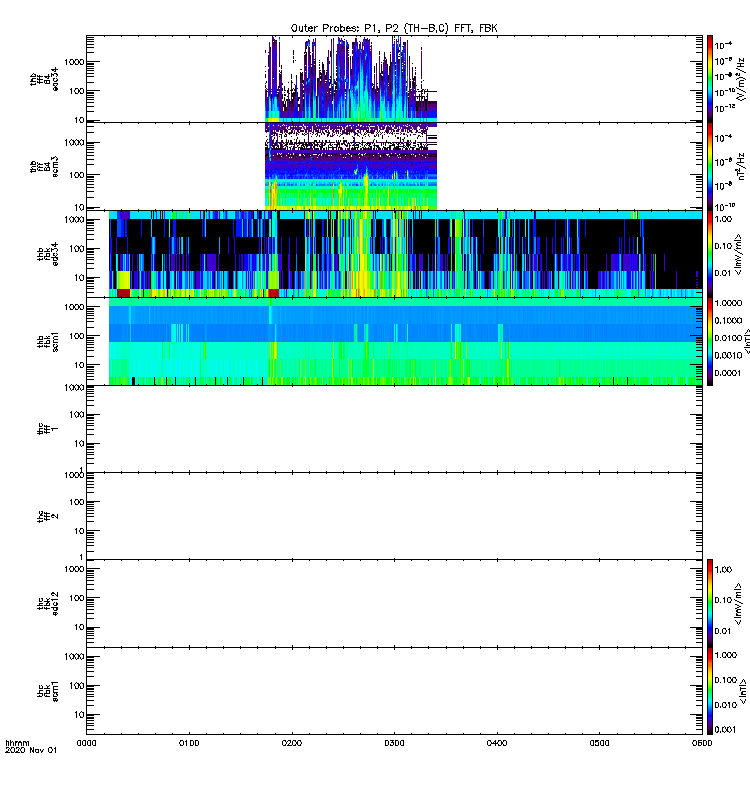750x800 pixels.
Task: Click the "0.0010" color bar value
Action: click(728, 355)
